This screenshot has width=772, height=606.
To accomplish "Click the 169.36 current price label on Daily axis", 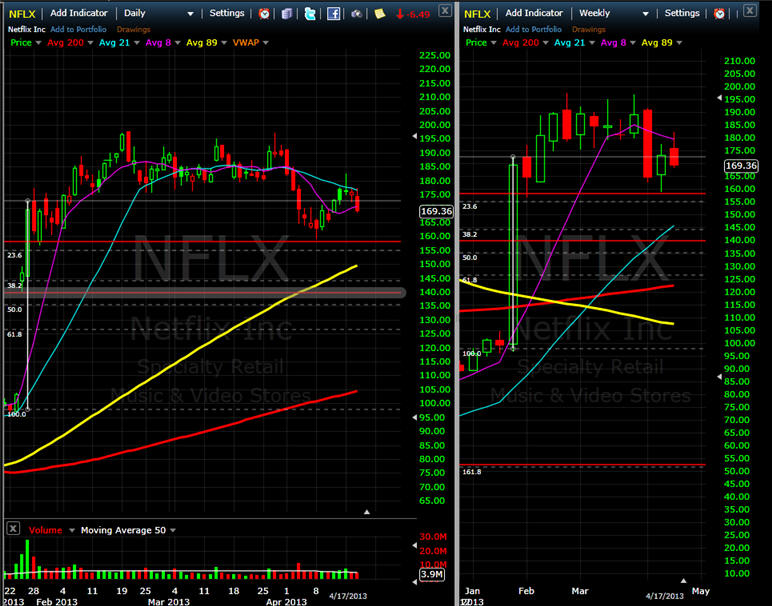I will (x=436, y=211).
